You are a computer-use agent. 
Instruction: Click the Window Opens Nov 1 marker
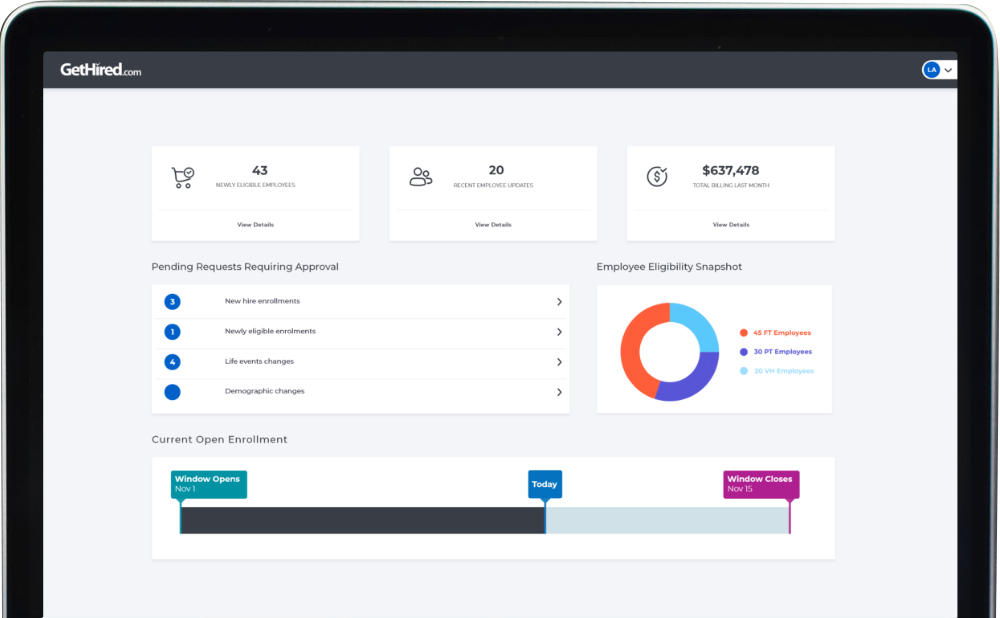tap(208, 484)
